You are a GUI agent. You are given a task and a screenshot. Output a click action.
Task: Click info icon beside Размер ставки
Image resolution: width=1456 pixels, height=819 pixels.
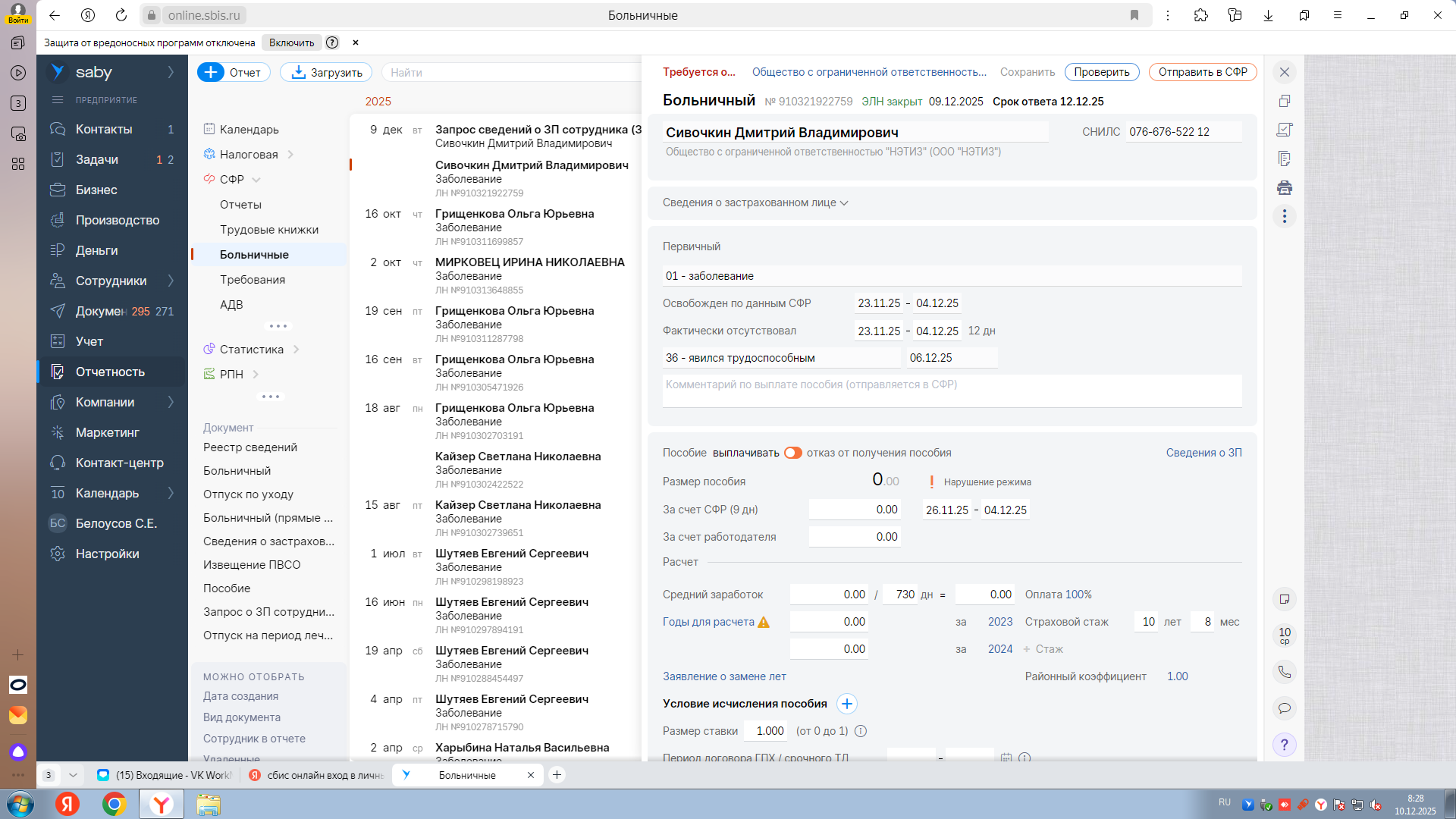861,731
